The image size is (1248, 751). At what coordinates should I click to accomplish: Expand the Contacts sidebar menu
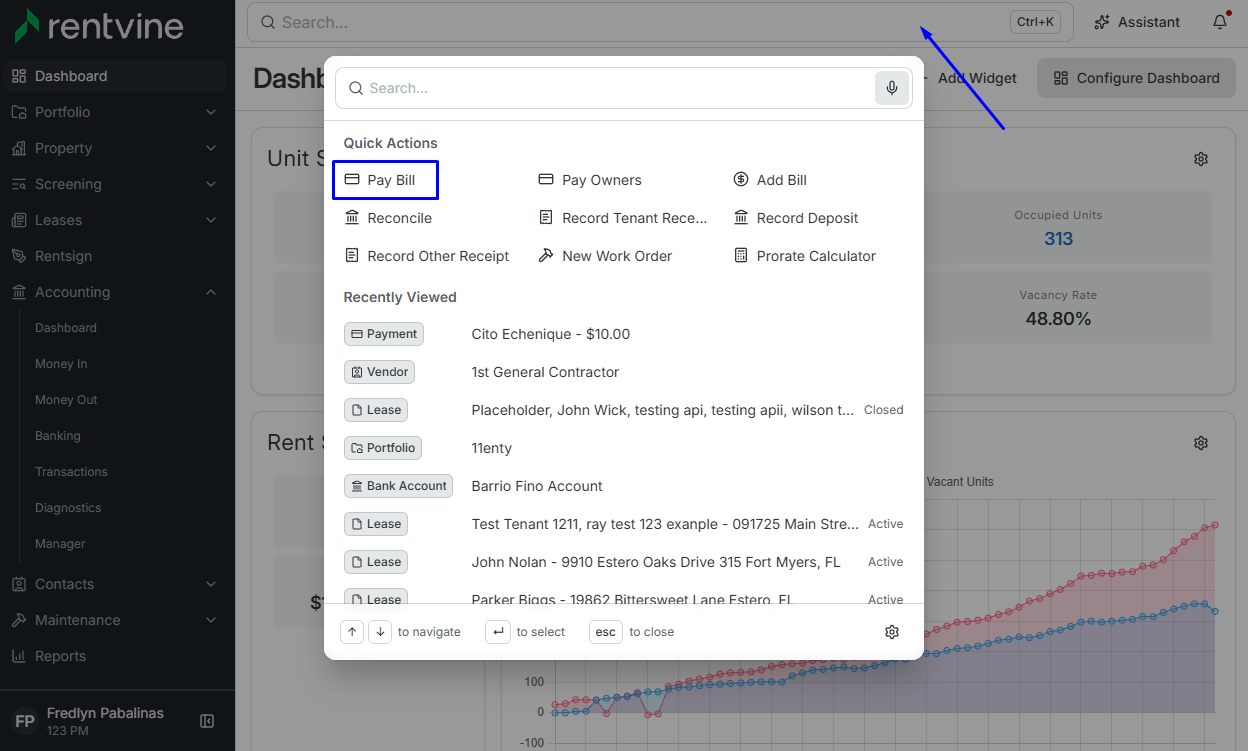pyautogui.click(x=117, y=584)
